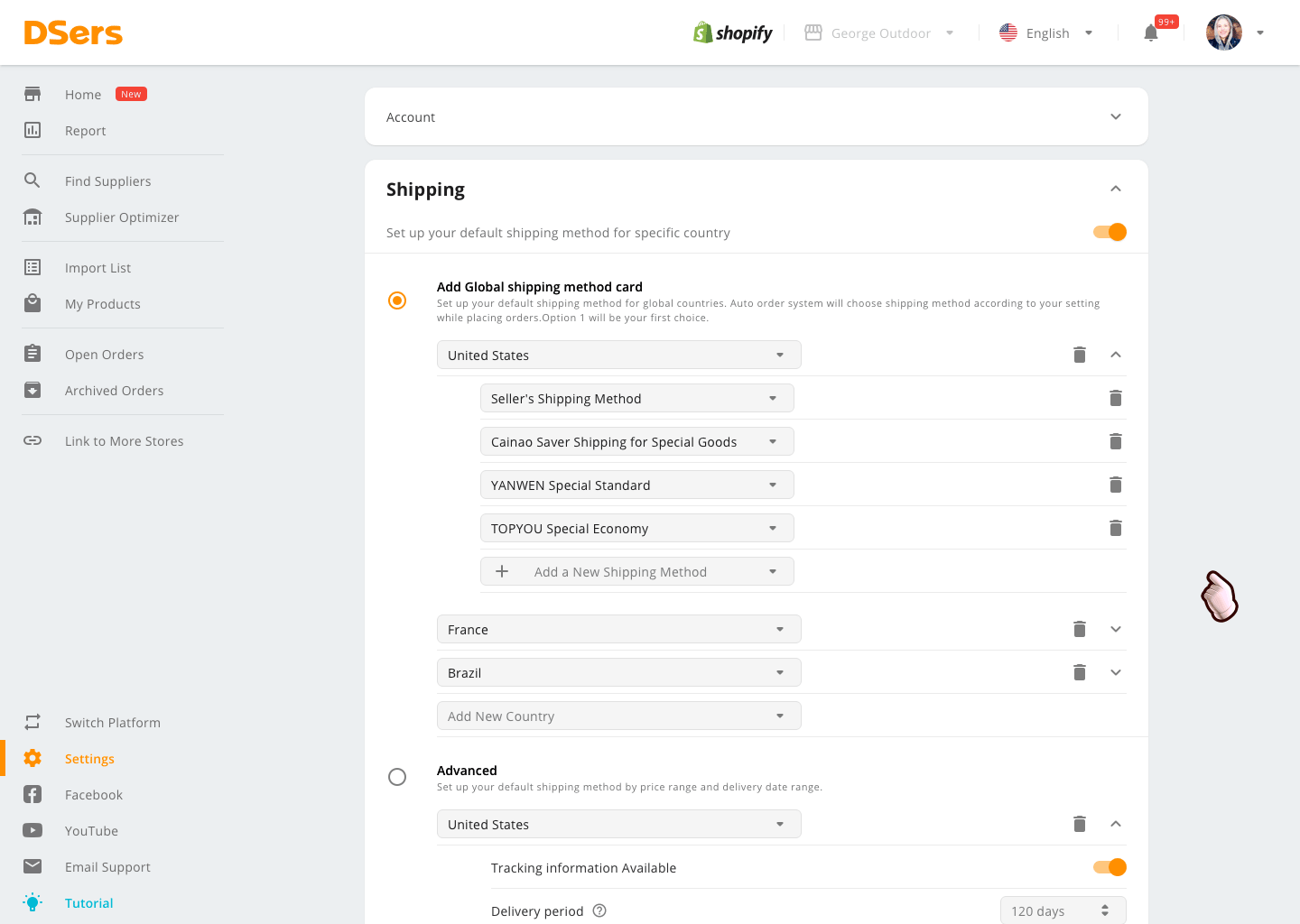Open the Tutorial link
Viewport: 1300px width, 924px height.
click(x=89, y=903)
